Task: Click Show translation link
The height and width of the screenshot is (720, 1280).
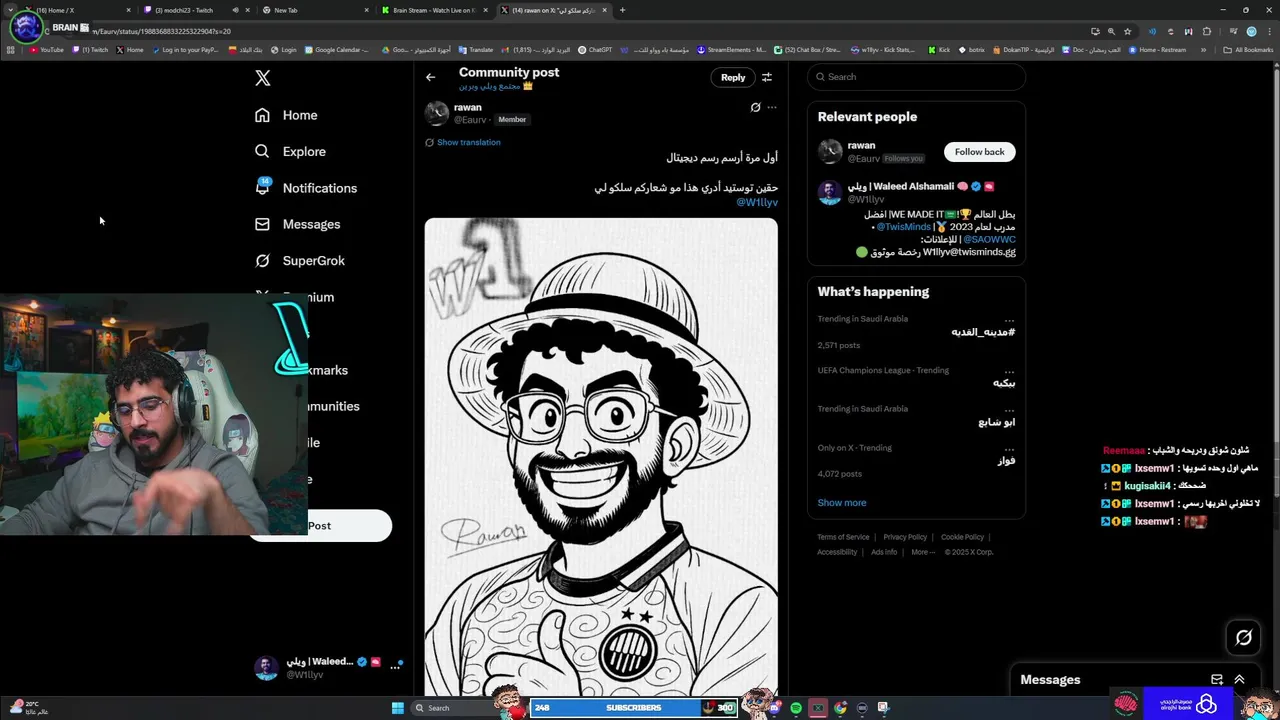Action: point(468,142)
